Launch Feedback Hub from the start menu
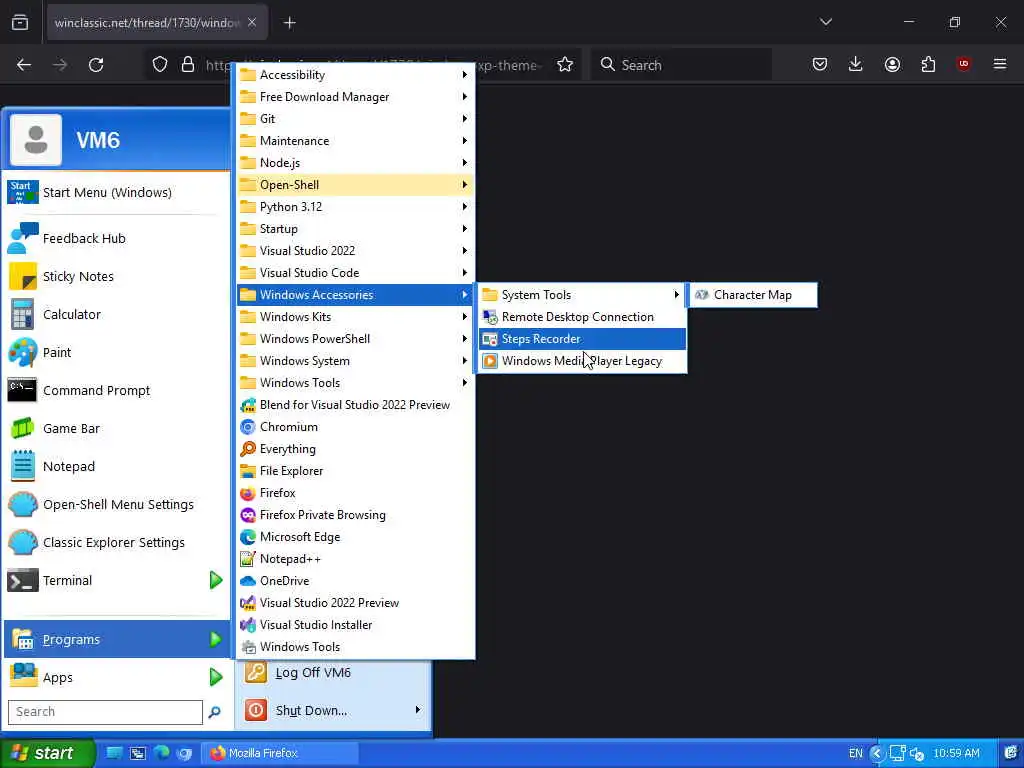The width and height of the screenshot is (1024, 768). coord(116,238)
